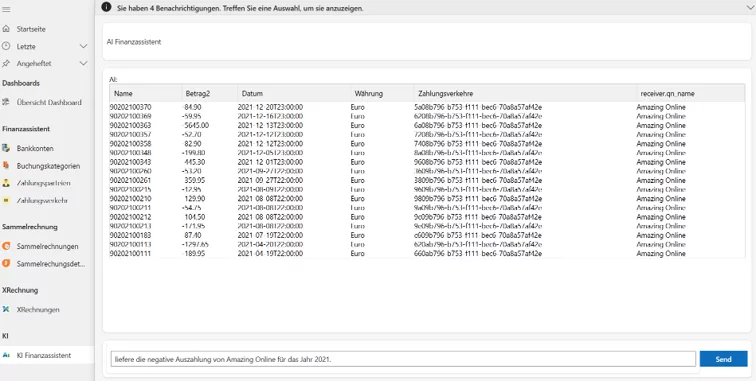Select name cell 90202100111

click(x=130, y=254)
